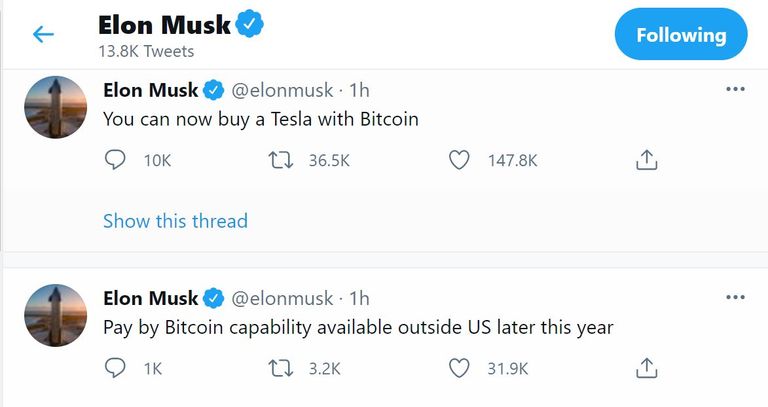This screenshot has width=768, height=407.
Task: Reply to the Pay by Bitcoin tweet
Action: point(116,368)
